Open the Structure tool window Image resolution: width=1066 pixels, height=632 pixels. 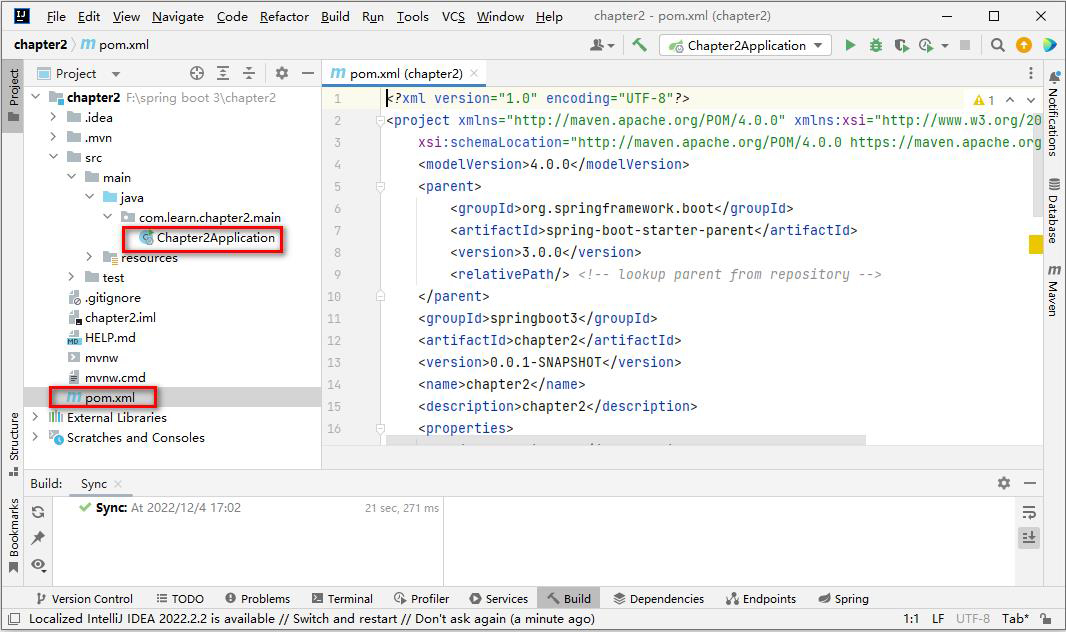tap(14, 443)
